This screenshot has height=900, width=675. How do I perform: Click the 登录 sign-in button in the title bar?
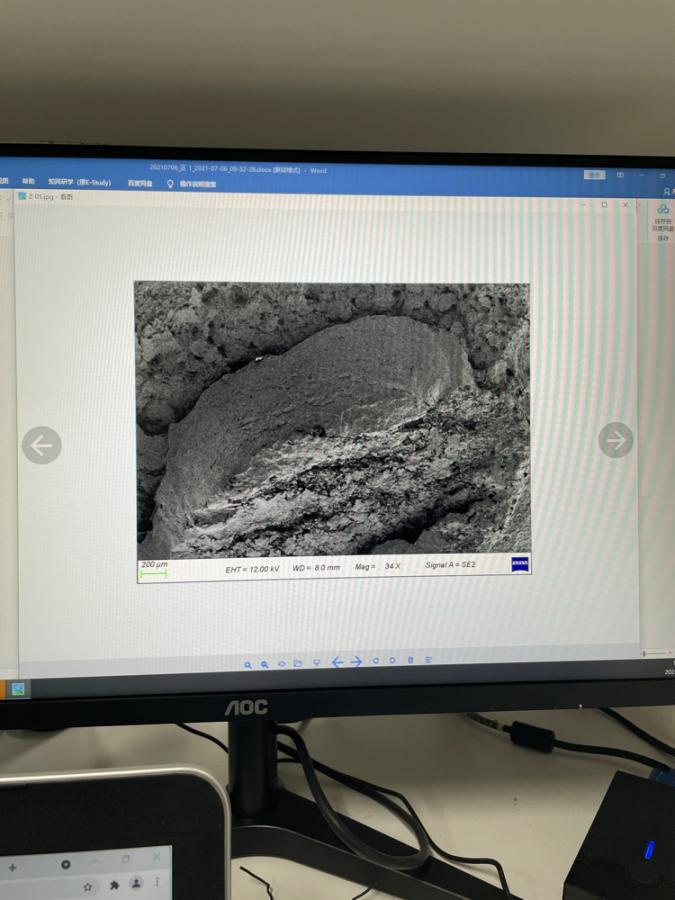[595, 174]
